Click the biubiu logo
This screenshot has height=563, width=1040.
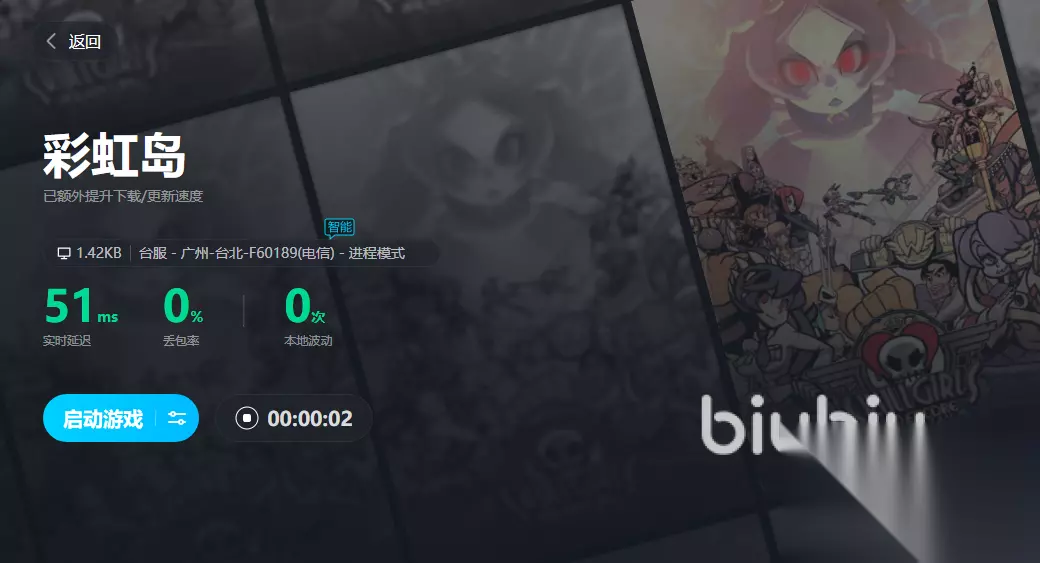point(812,424)
